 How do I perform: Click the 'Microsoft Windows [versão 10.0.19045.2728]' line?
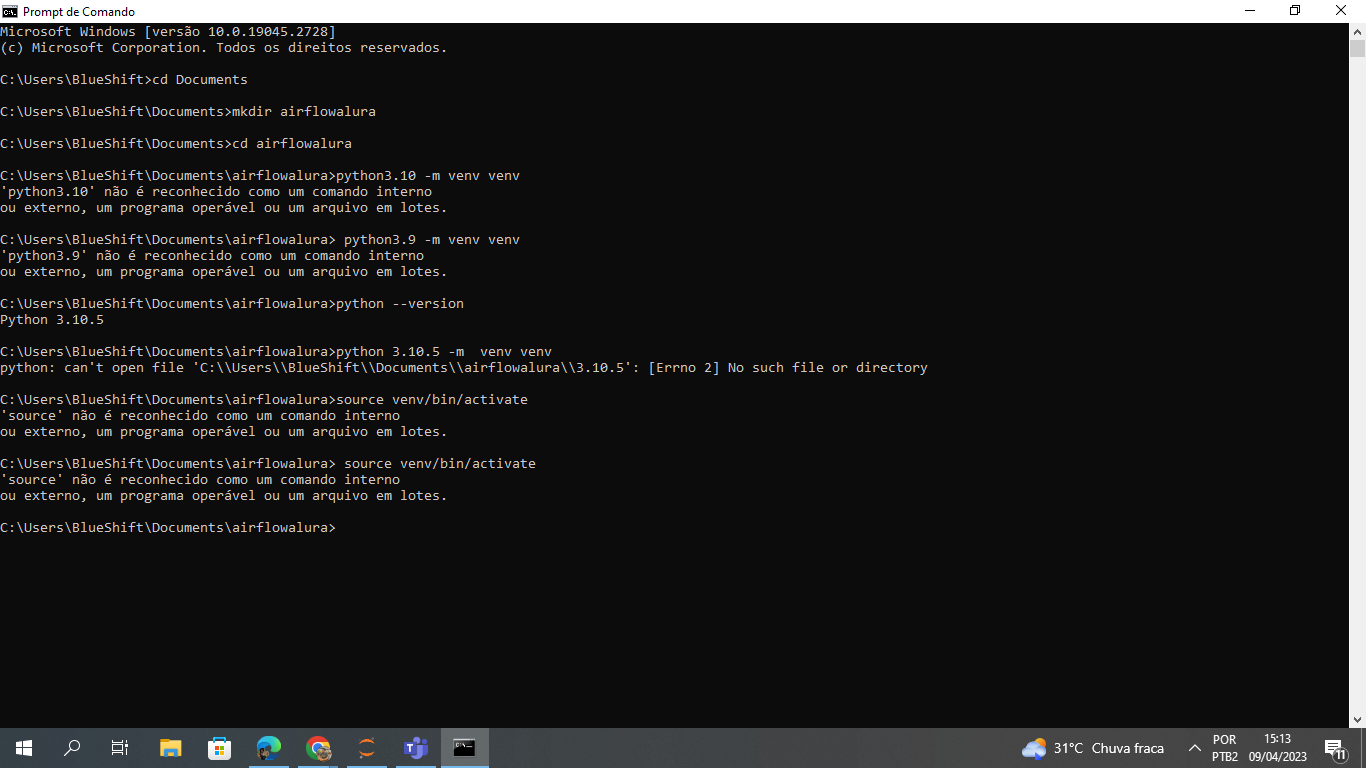point(168,31)
